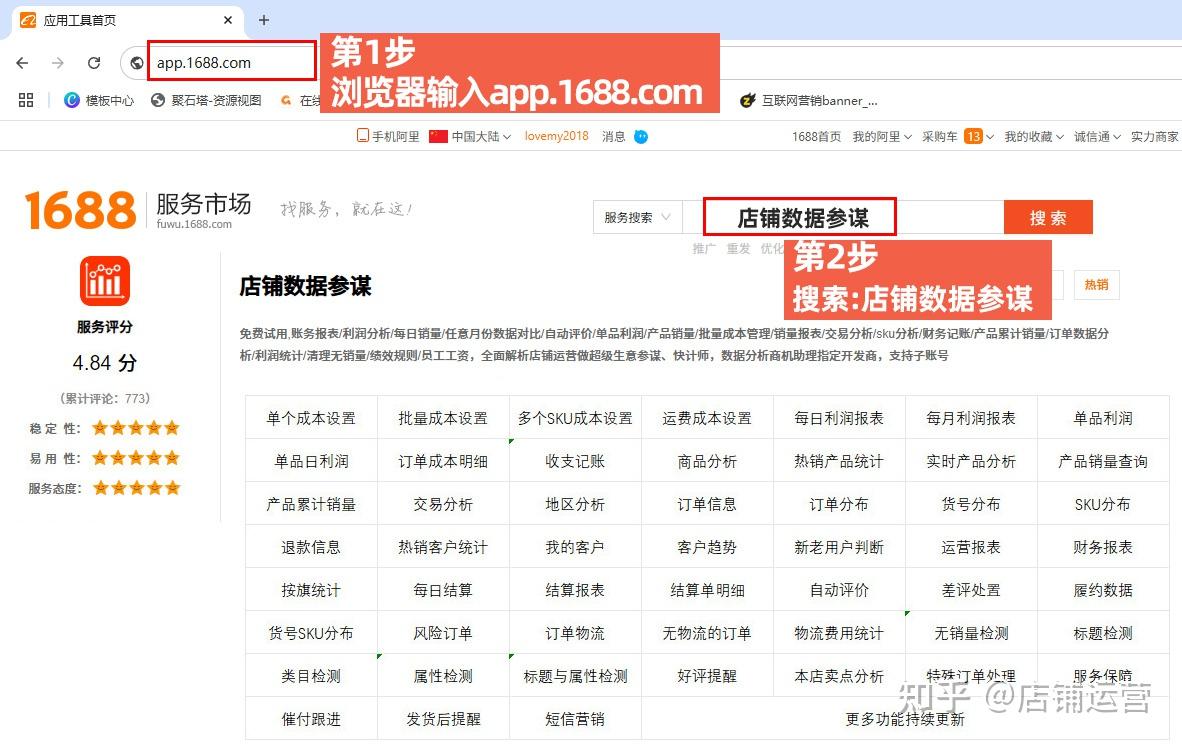This screenshot has height=745, width=1182.
Task: Click the browser page refresh icon
Action: click(95, 61)
